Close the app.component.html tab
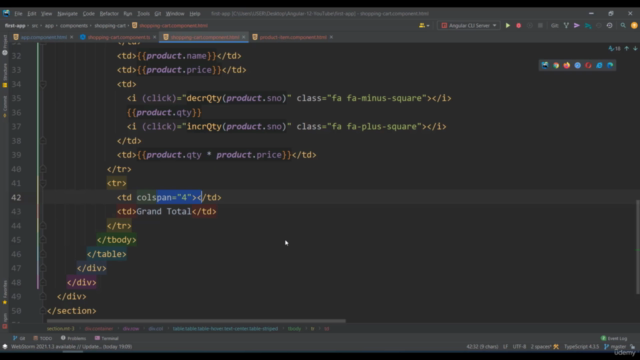 71,37
